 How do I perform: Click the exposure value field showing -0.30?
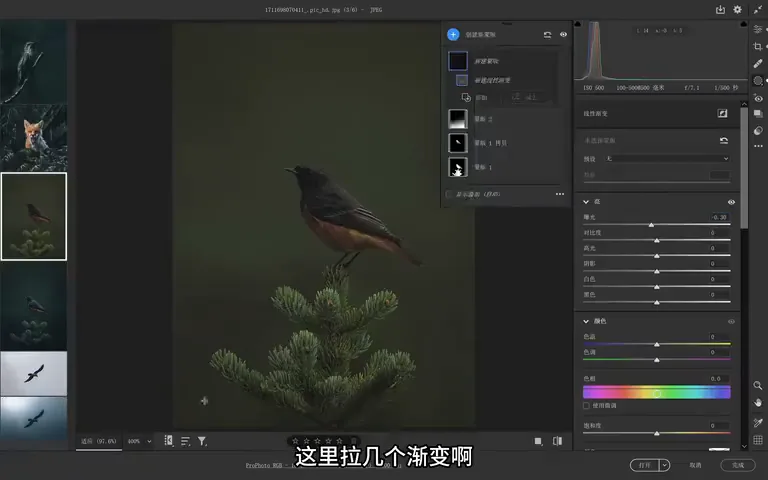(x=720, y=217)
